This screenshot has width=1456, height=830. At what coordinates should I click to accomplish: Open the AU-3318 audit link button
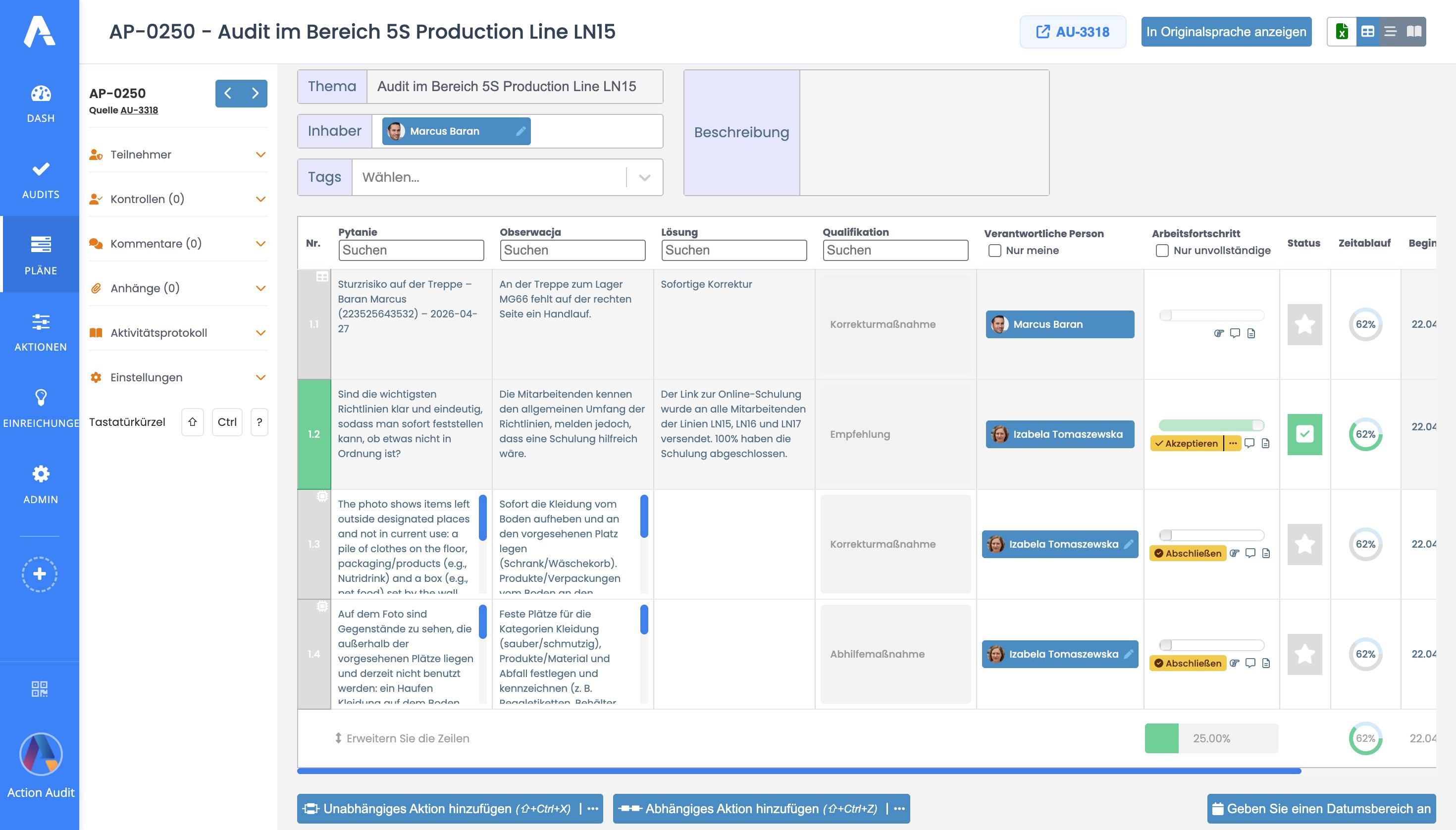pos(1072,32)
